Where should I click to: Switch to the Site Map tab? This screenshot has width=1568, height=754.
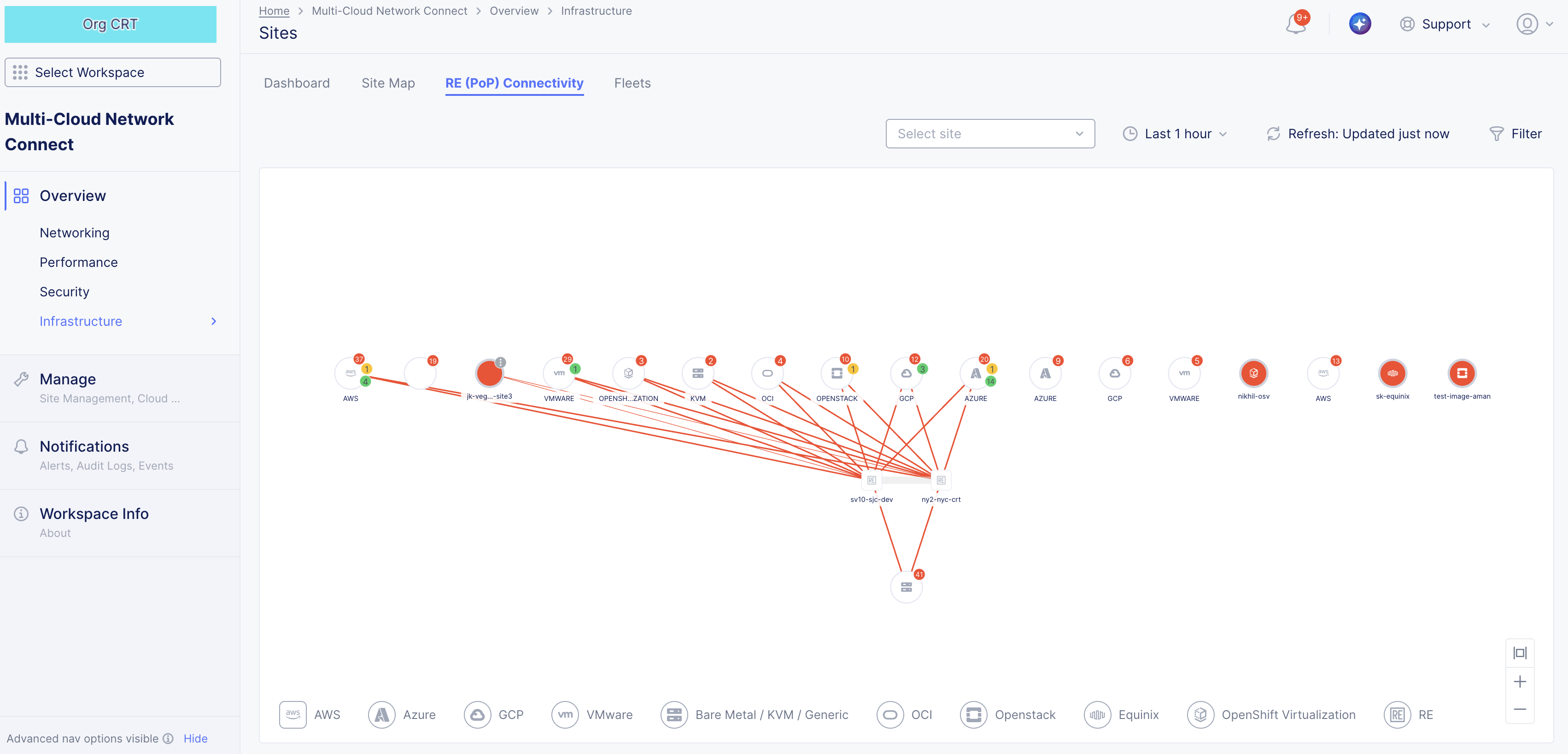(x=388, y=83)
